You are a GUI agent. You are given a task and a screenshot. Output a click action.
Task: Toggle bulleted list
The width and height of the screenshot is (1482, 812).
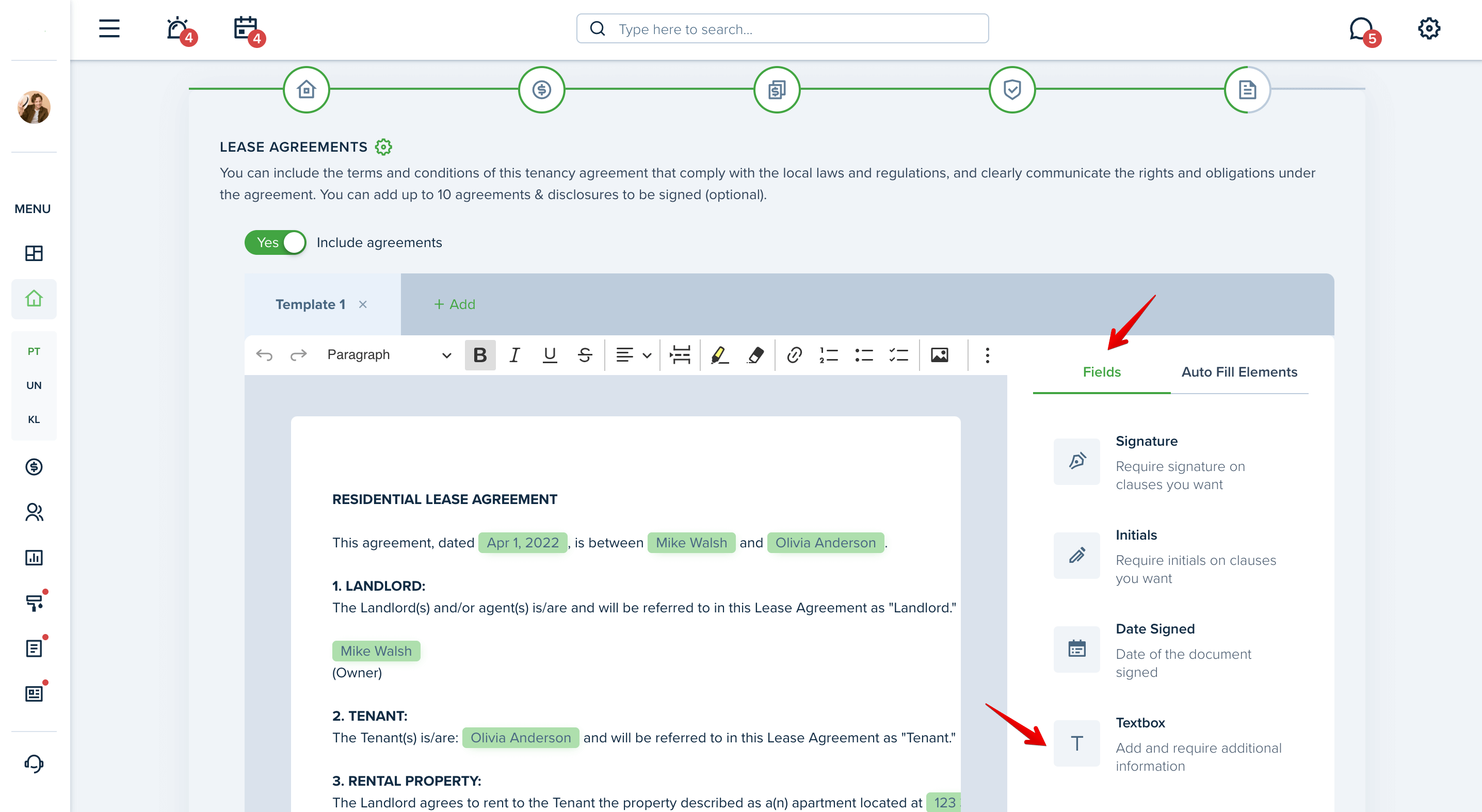(863, 355)
